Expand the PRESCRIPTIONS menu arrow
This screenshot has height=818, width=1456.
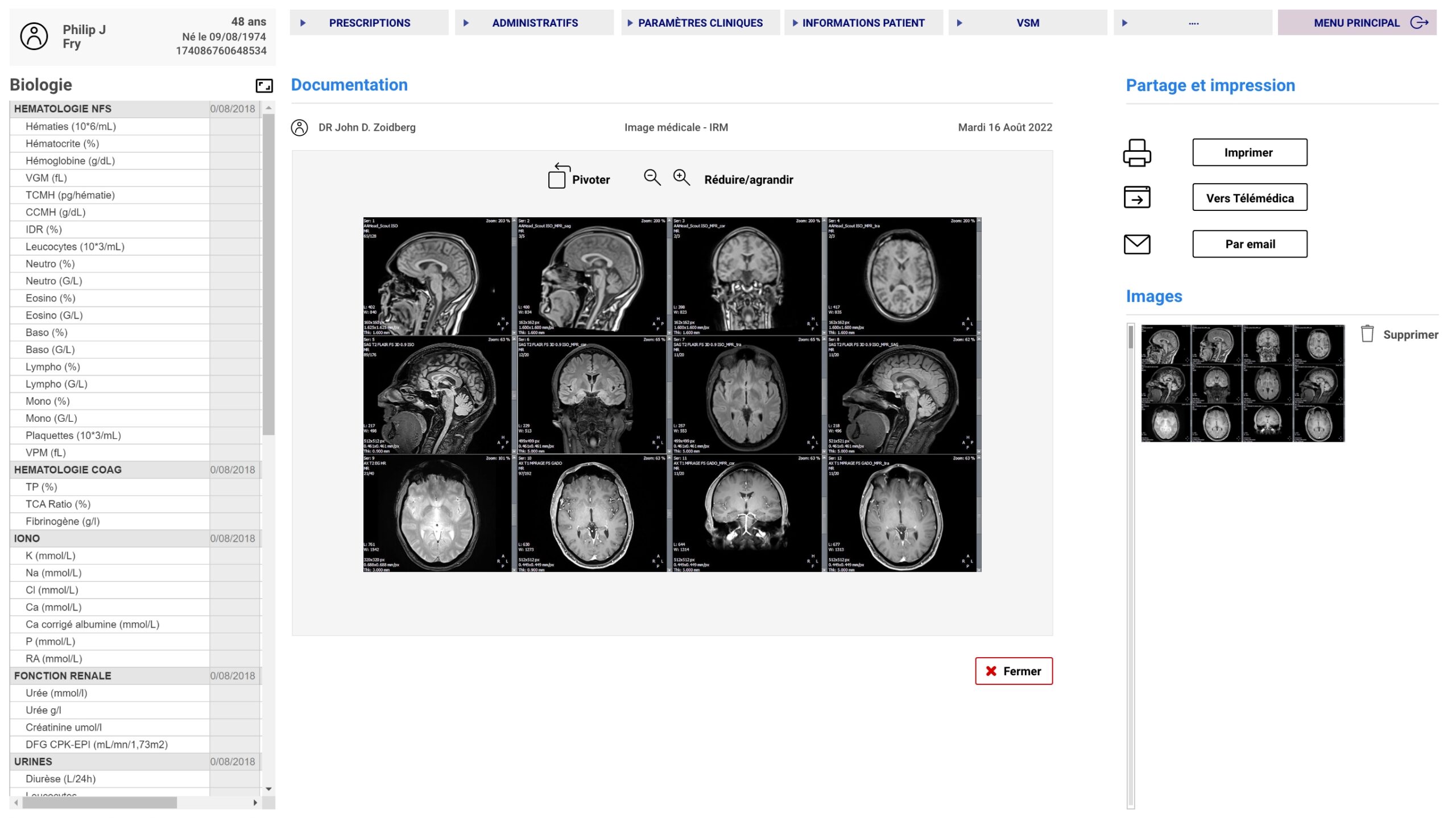click(x=303, y=23)
